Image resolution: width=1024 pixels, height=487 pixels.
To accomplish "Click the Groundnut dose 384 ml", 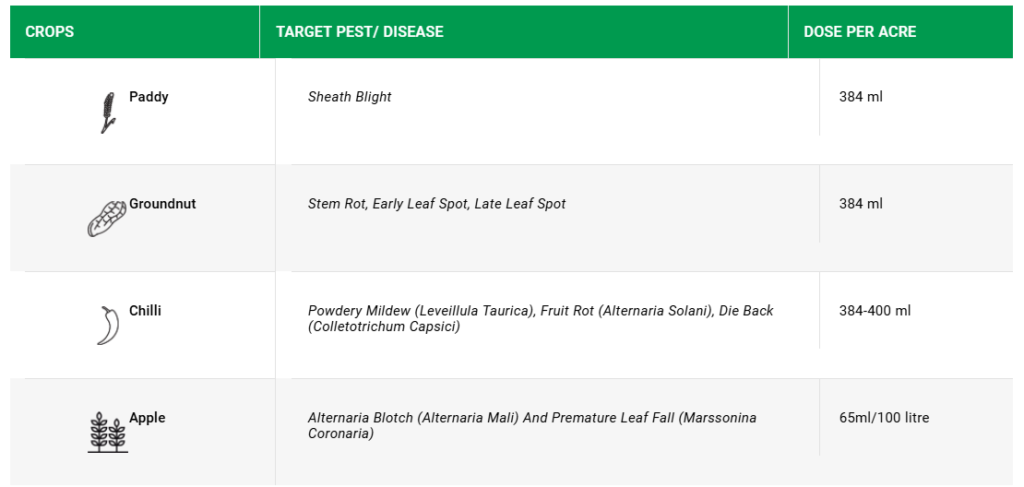I will click(x=861, y=204).
